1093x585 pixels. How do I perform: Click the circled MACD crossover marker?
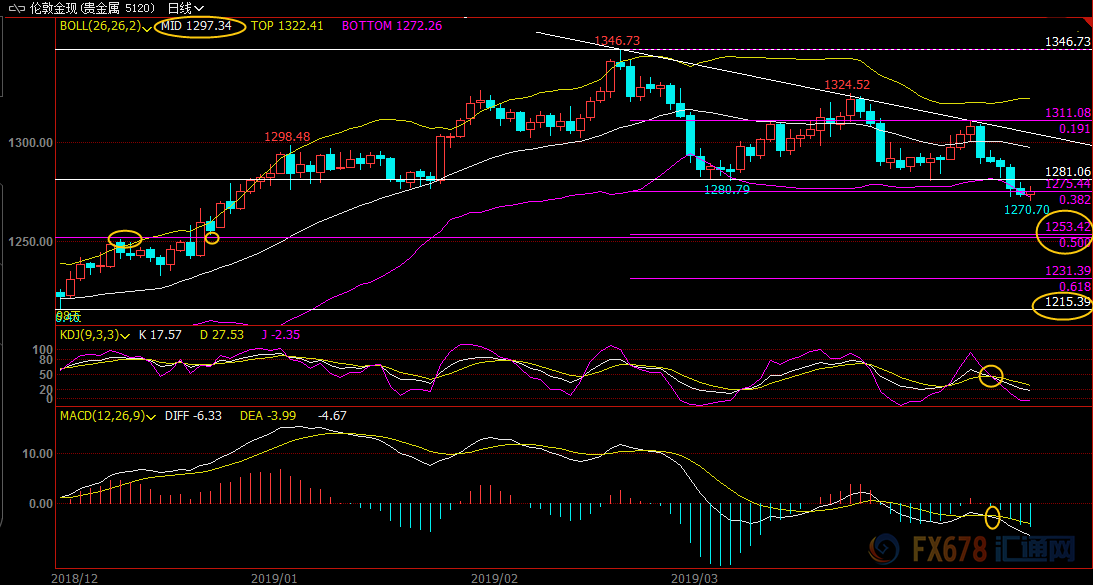click(992, 517)
